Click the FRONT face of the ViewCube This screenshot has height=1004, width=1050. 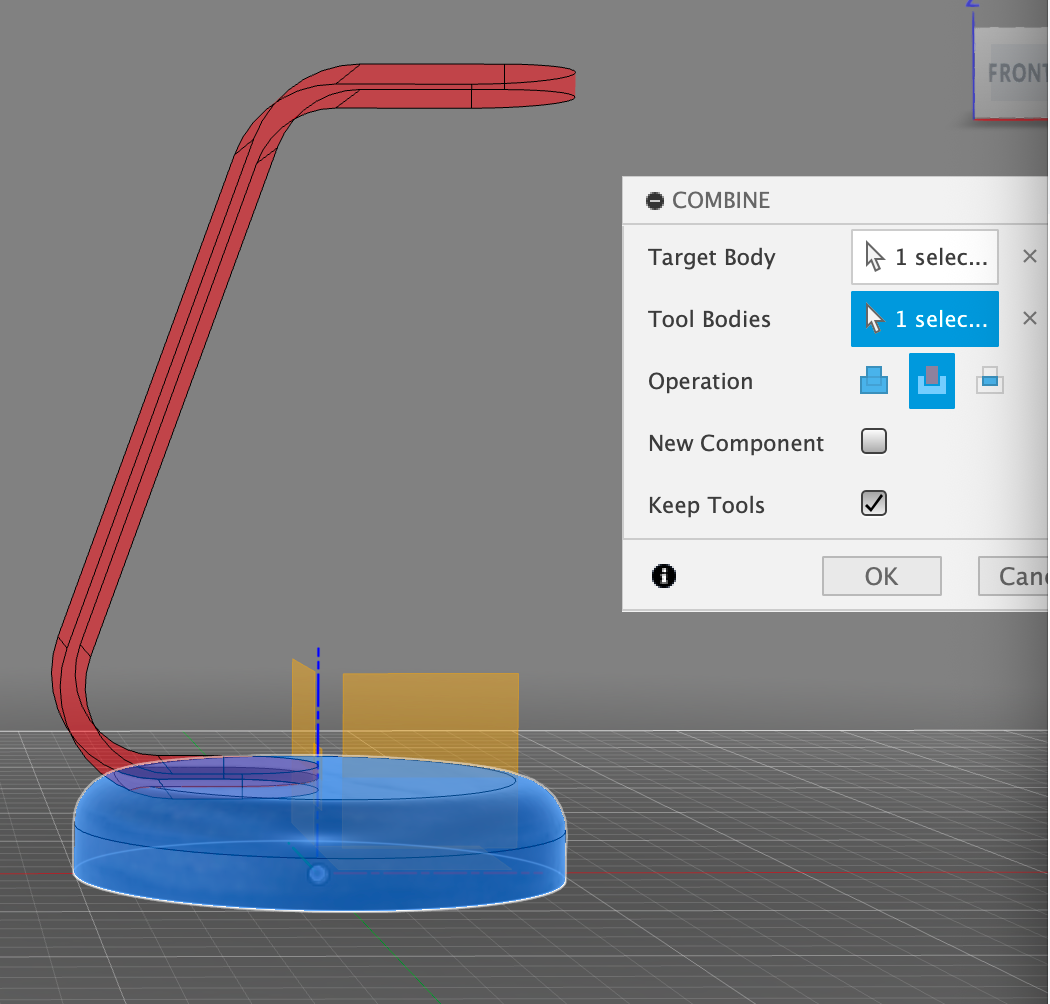pos(1012,74)
